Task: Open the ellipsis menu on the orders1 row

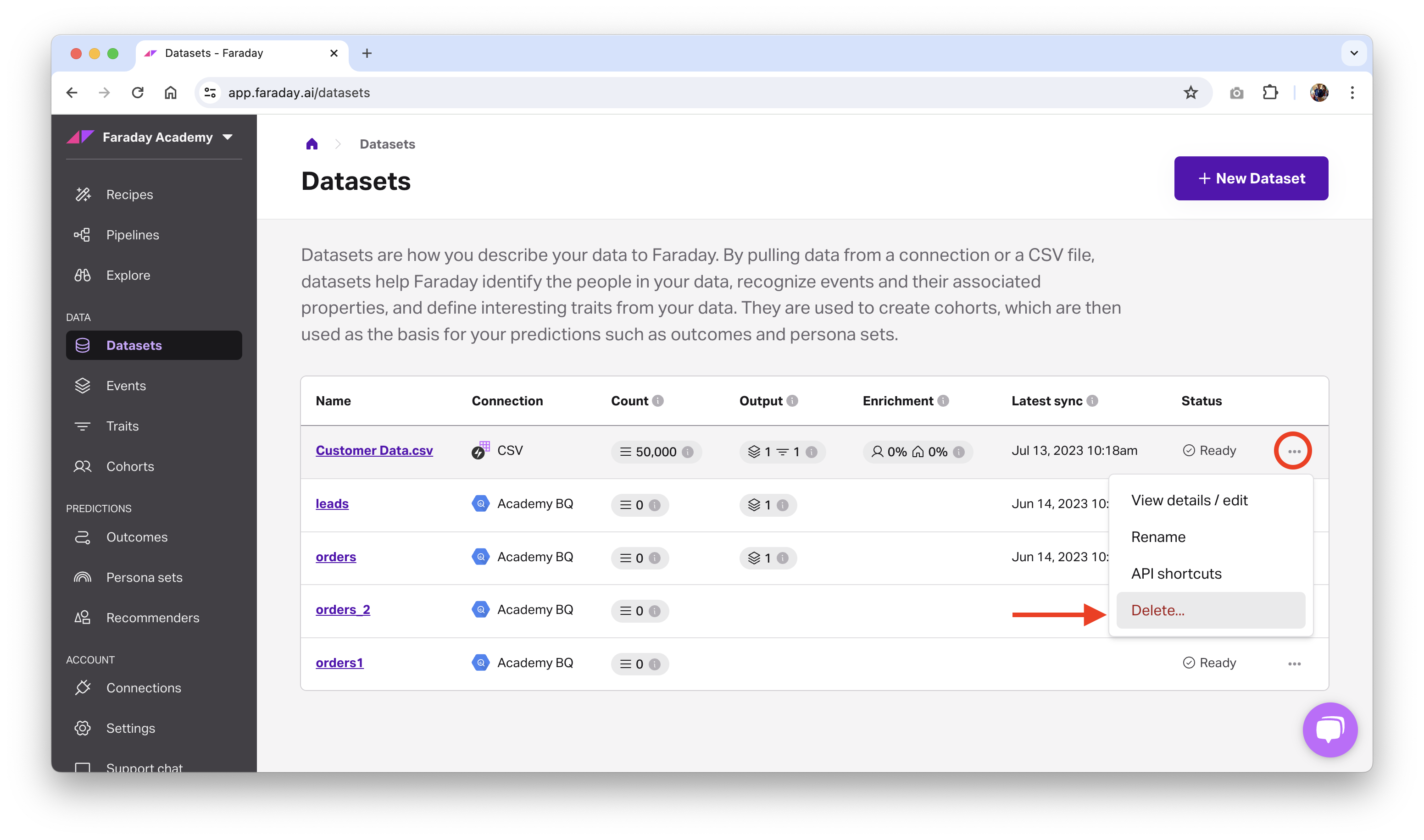Action: (1296, 663)
